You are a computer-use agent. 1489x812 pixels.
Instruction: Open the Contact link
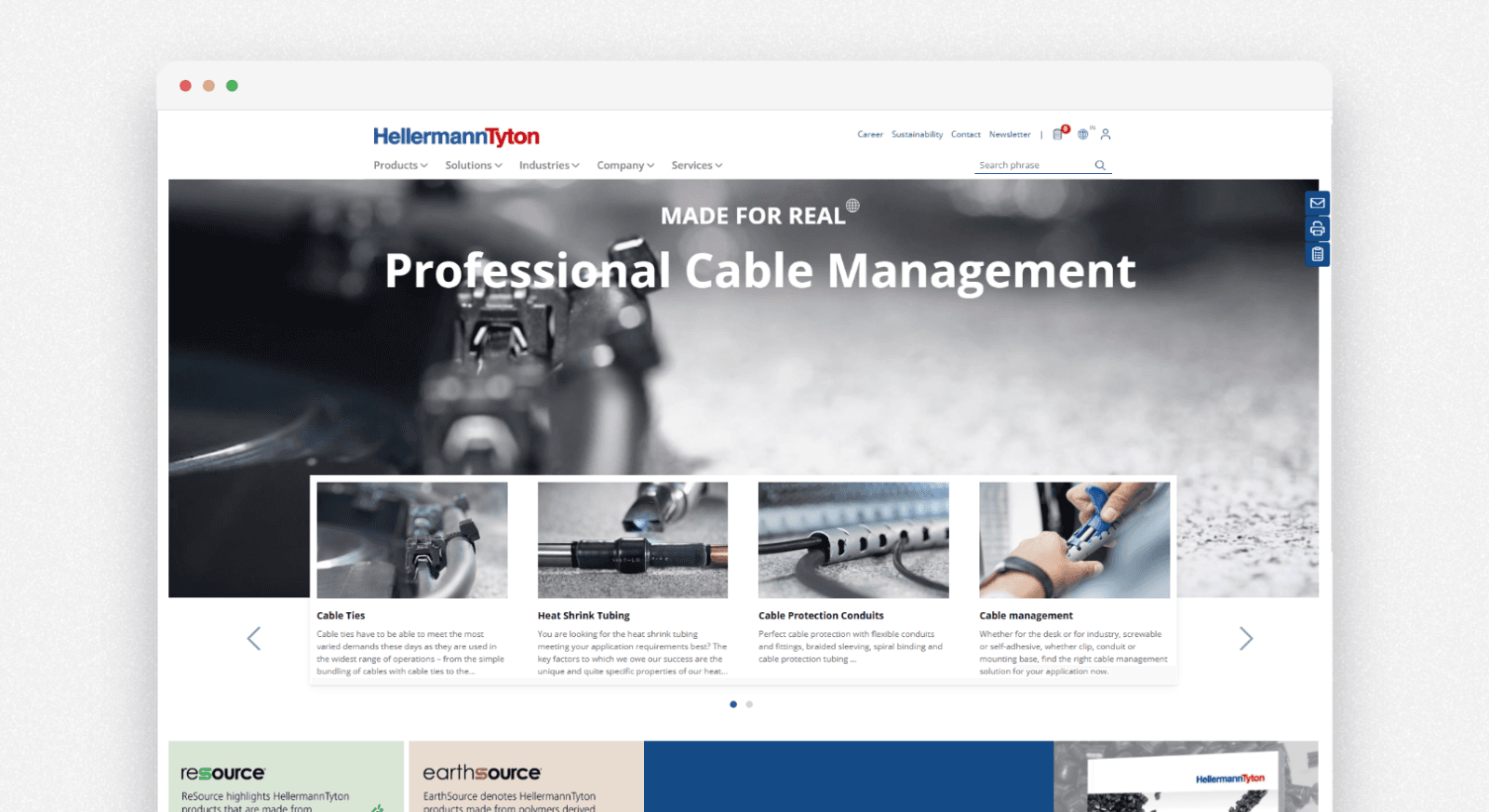click(966, 134)
